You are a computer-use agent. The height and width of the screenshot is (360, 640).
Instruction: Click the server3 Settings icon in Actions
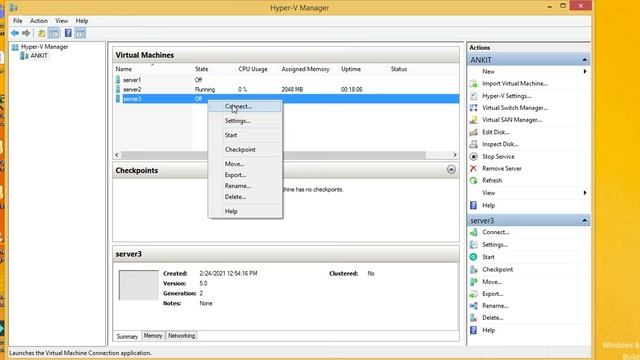(473, 244)
